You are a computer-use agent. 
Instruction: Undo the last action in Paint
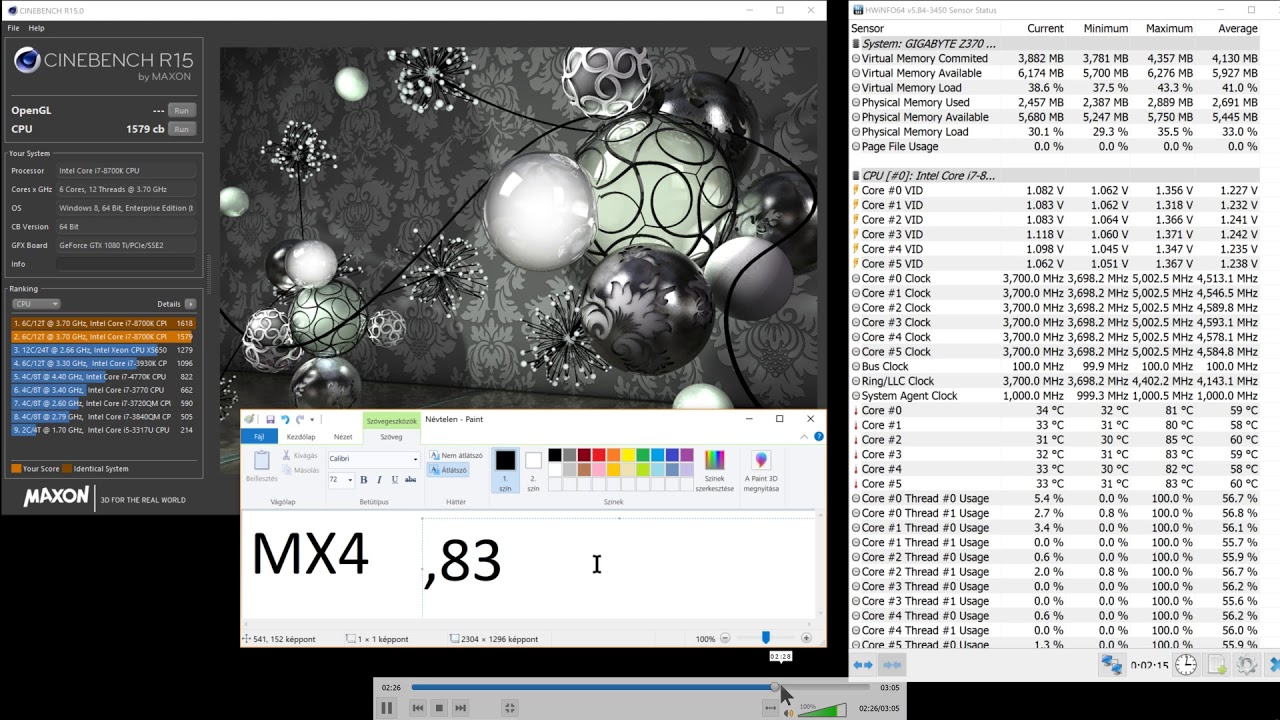(x=285, y=420)
